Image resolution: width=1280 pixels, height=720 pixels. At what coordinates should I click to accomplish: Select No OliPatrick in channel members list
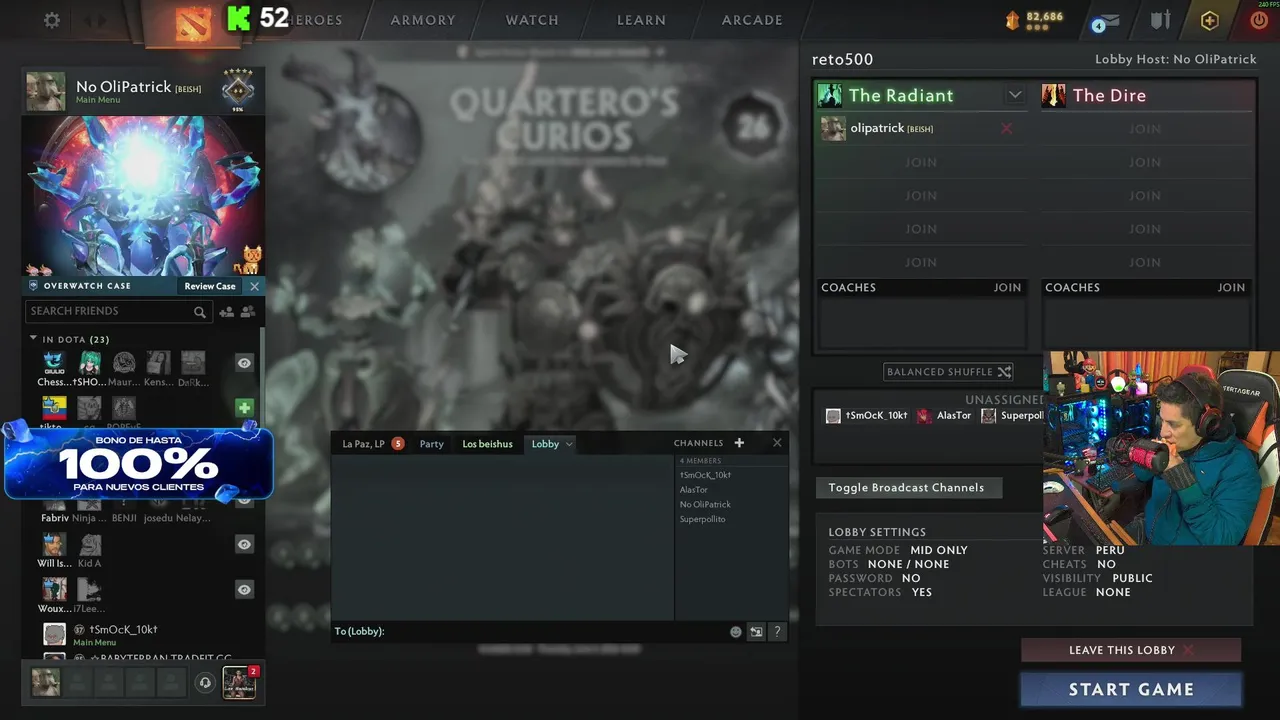(706, 504)
